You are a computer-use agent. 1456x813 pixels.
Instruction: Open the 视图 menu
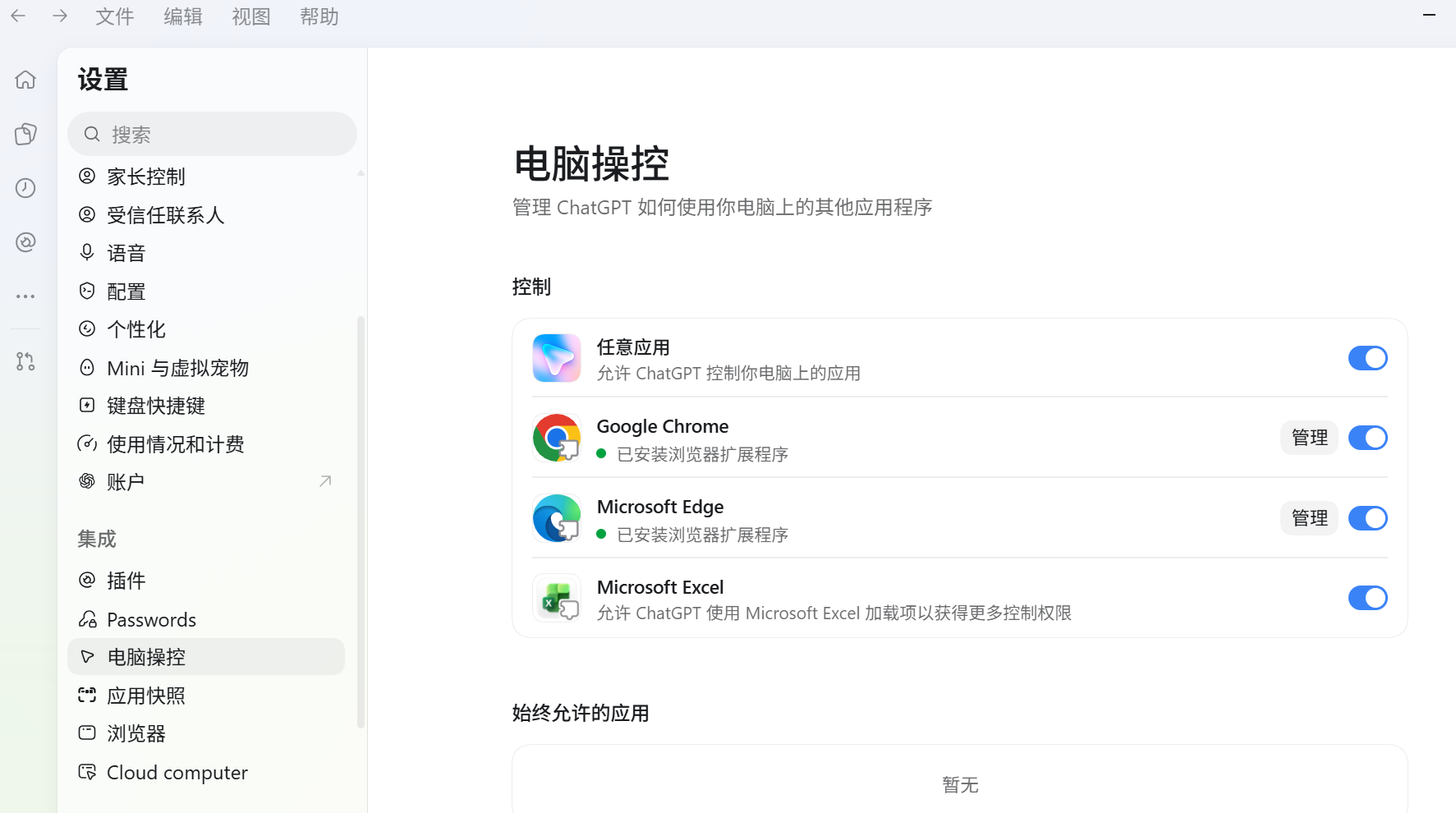point(250,16)
